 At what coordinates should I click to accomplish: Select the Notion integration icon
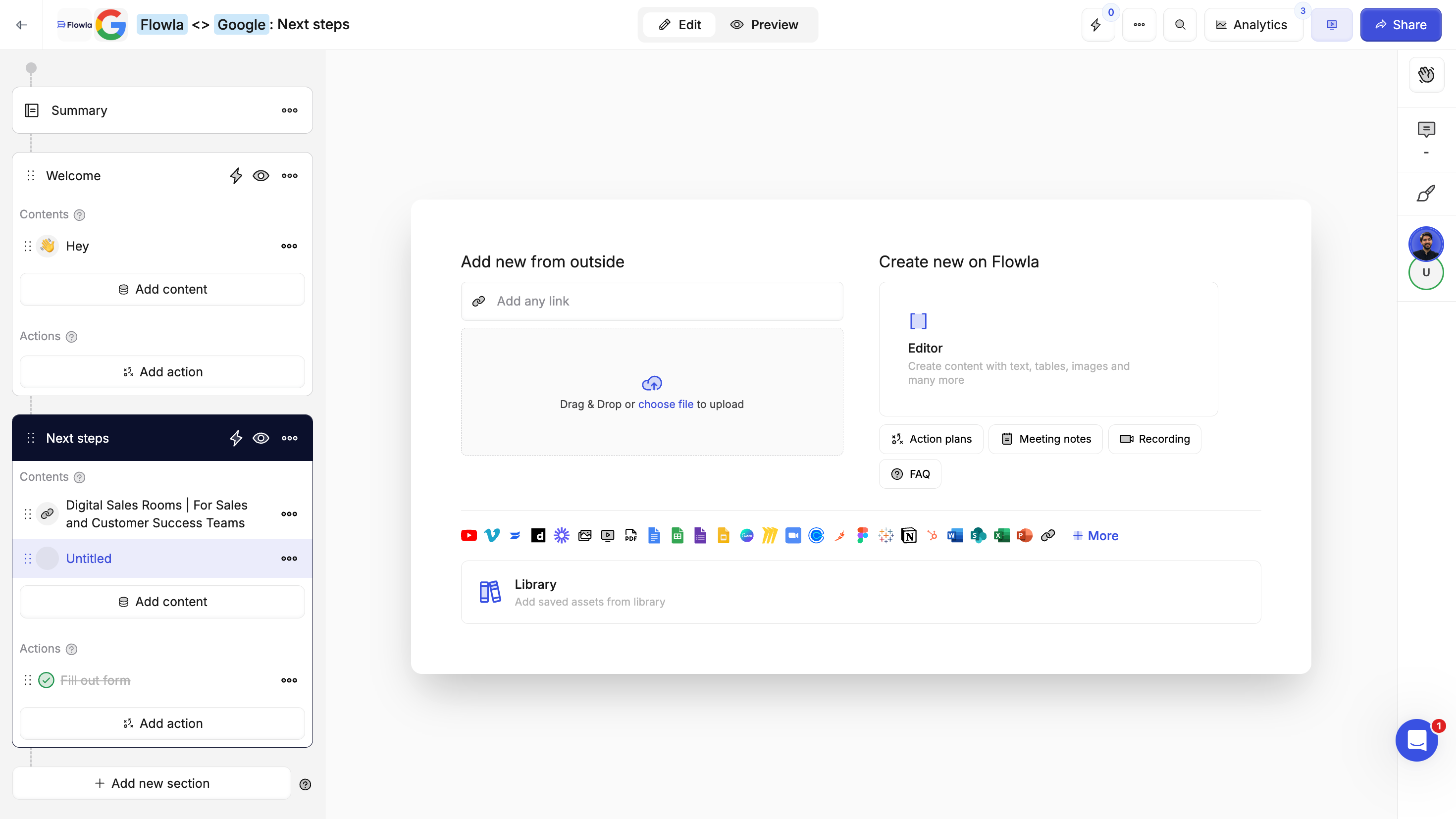(909, 535)
